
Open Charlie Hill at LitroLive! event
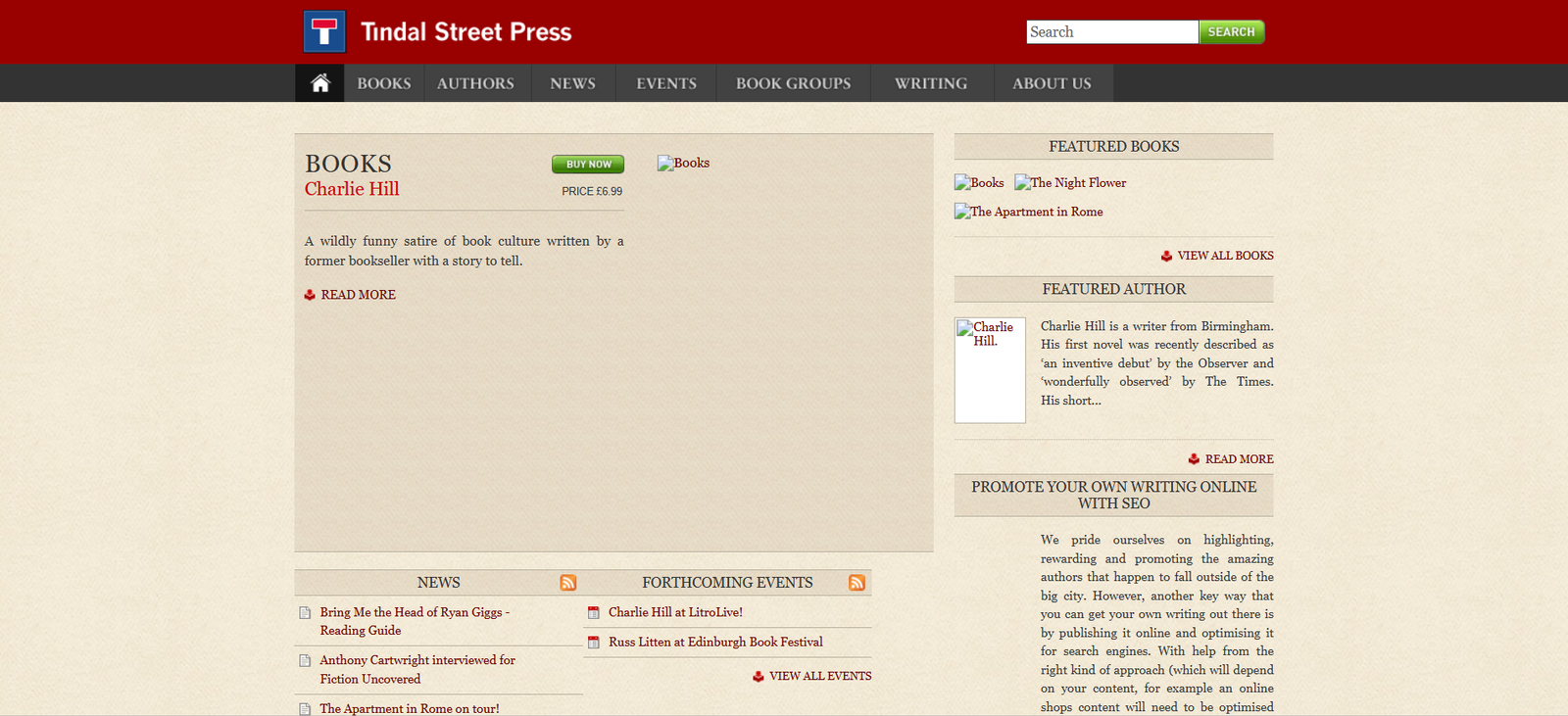(675, 613)
